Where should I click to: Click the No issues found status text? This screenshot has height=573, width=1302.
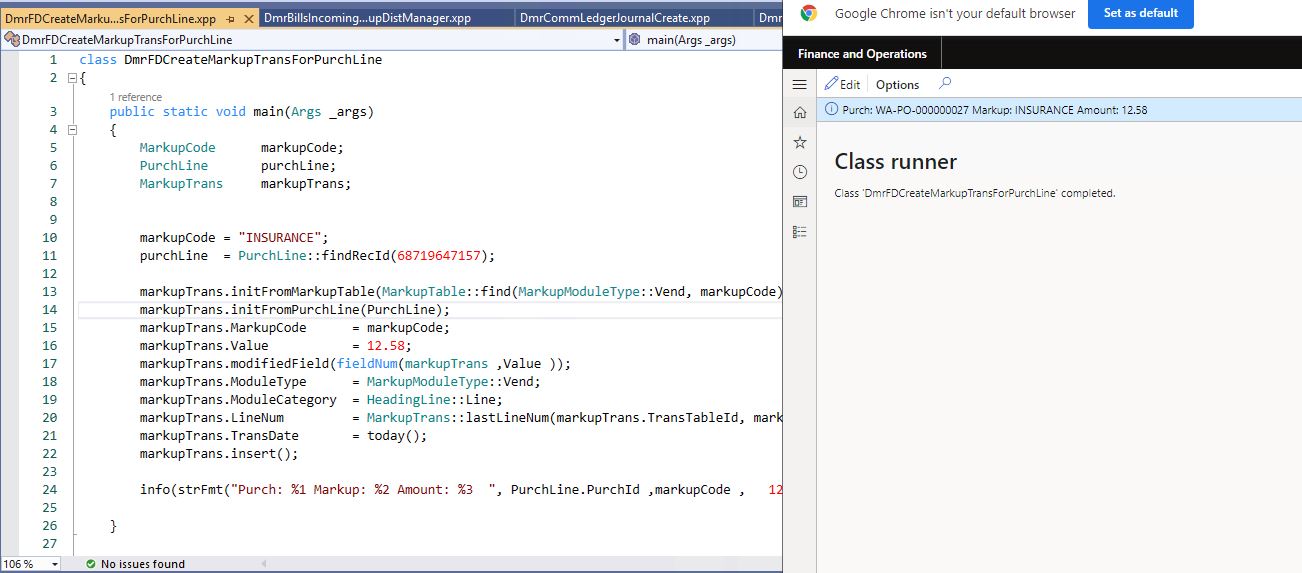tap(143, 564)
